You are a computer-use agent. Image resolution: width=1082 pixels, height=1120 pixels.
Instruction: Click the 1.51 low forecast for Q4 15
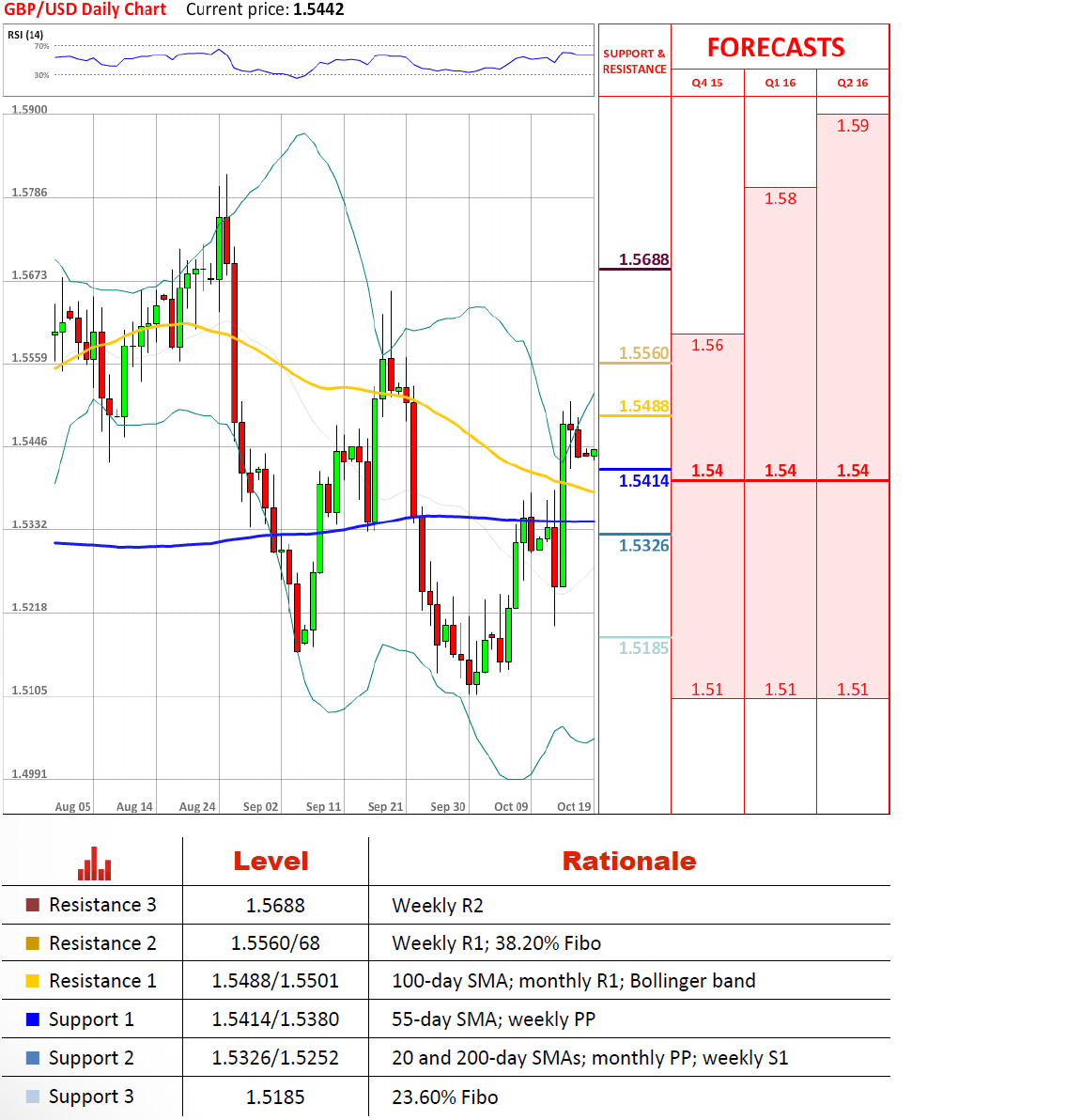[x=707, y=690]
